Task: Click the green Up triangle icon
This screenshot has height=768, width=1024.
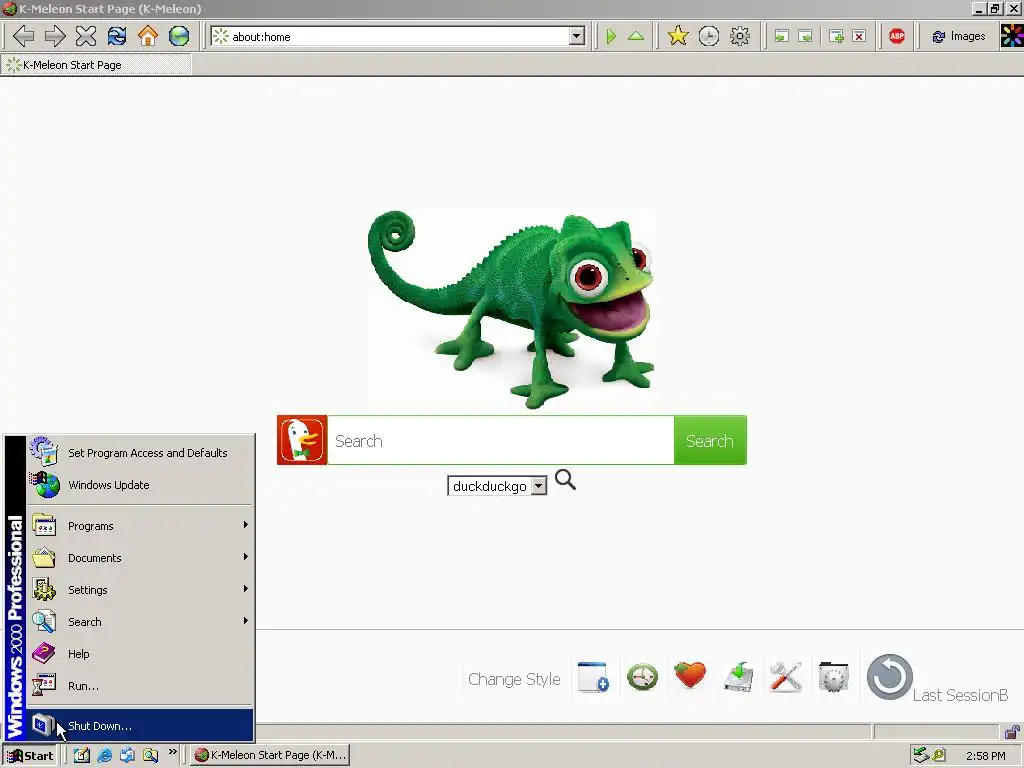Action: (636, 36)
